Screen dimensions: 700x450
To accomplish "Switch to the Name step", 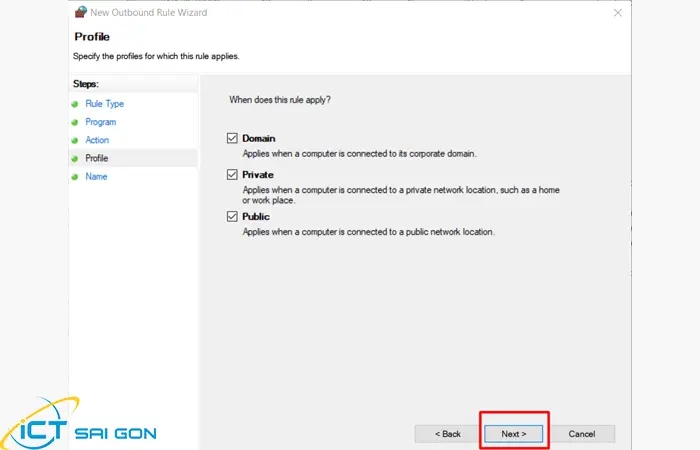I will point(96,177).
